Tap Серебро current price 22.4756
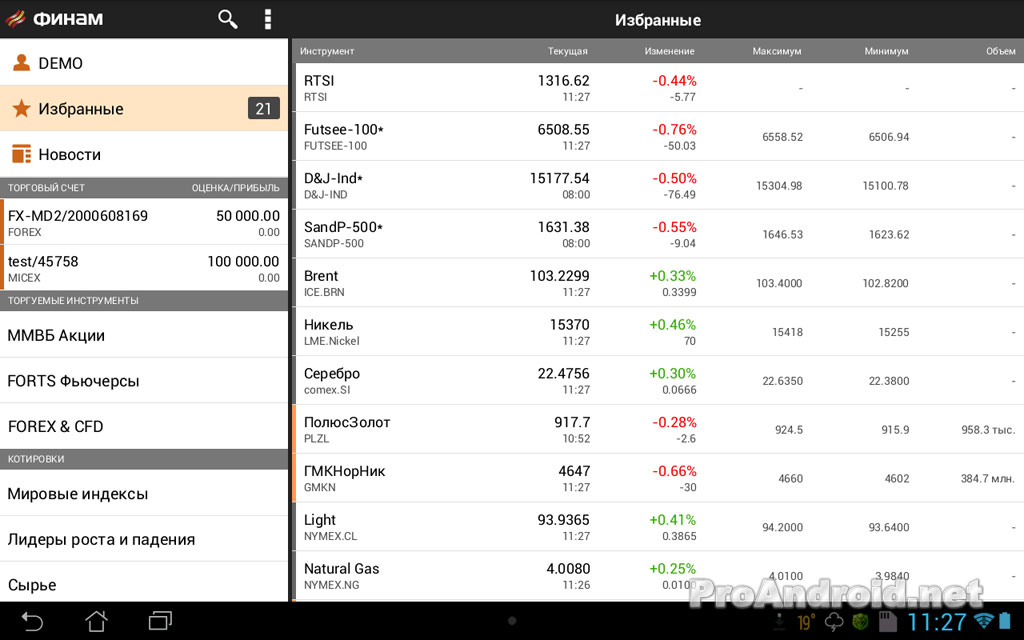Image resolution: width=1024 pixels, height=640 pixels. tap(564, 374)
